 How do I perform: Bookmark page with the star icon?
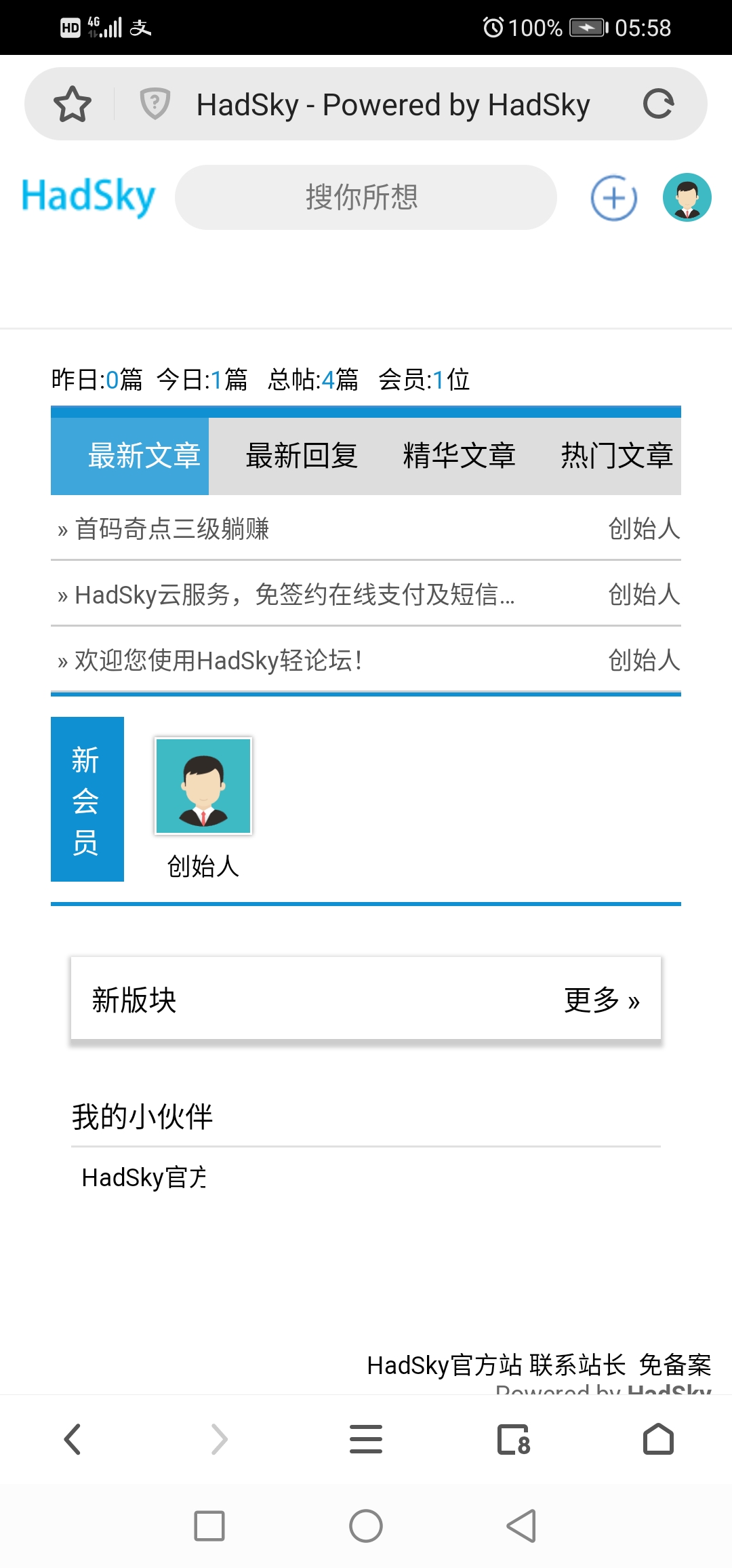point(73,104)
